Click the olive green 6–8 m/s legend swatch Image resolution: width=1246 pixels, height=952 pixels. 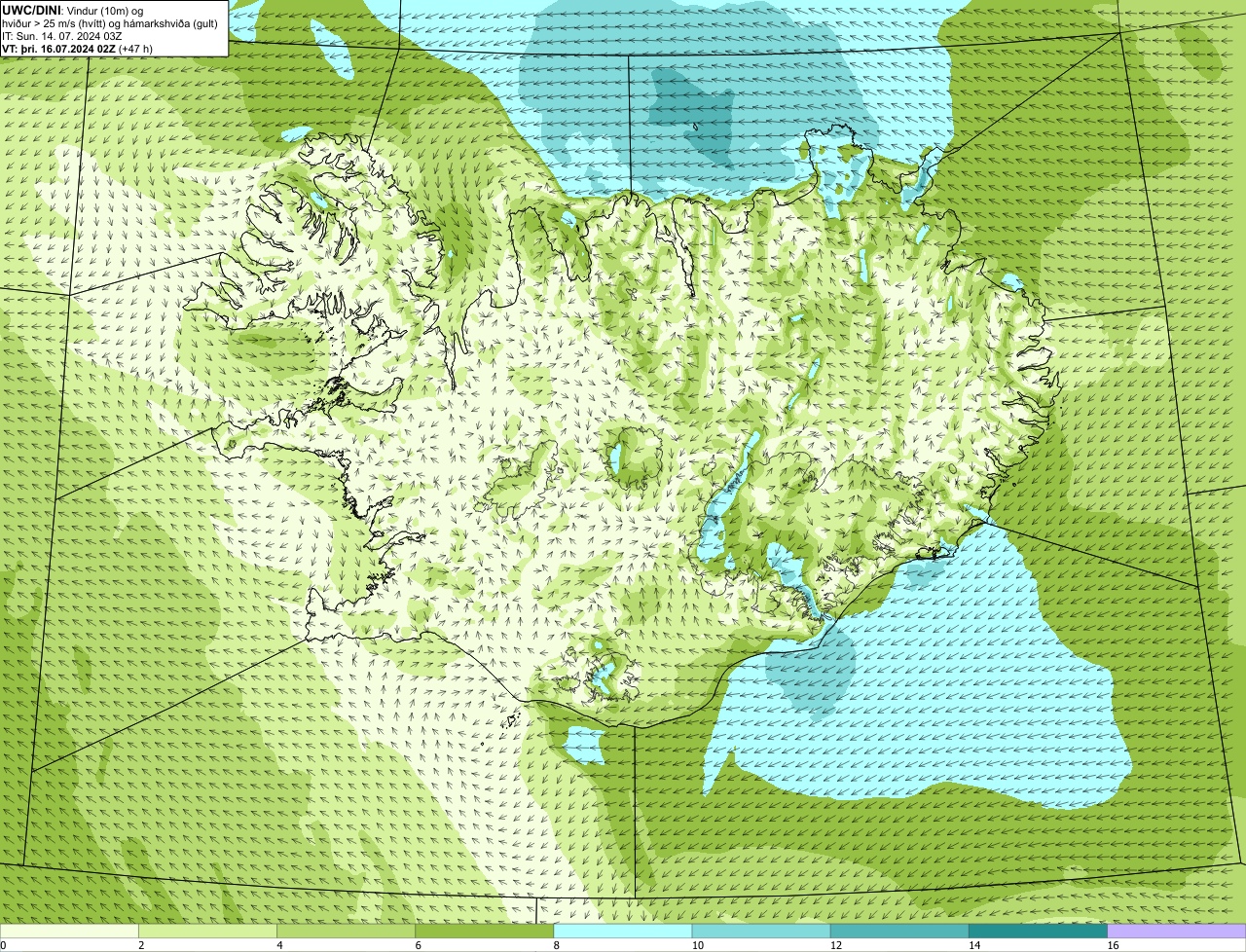coord(485,931)
